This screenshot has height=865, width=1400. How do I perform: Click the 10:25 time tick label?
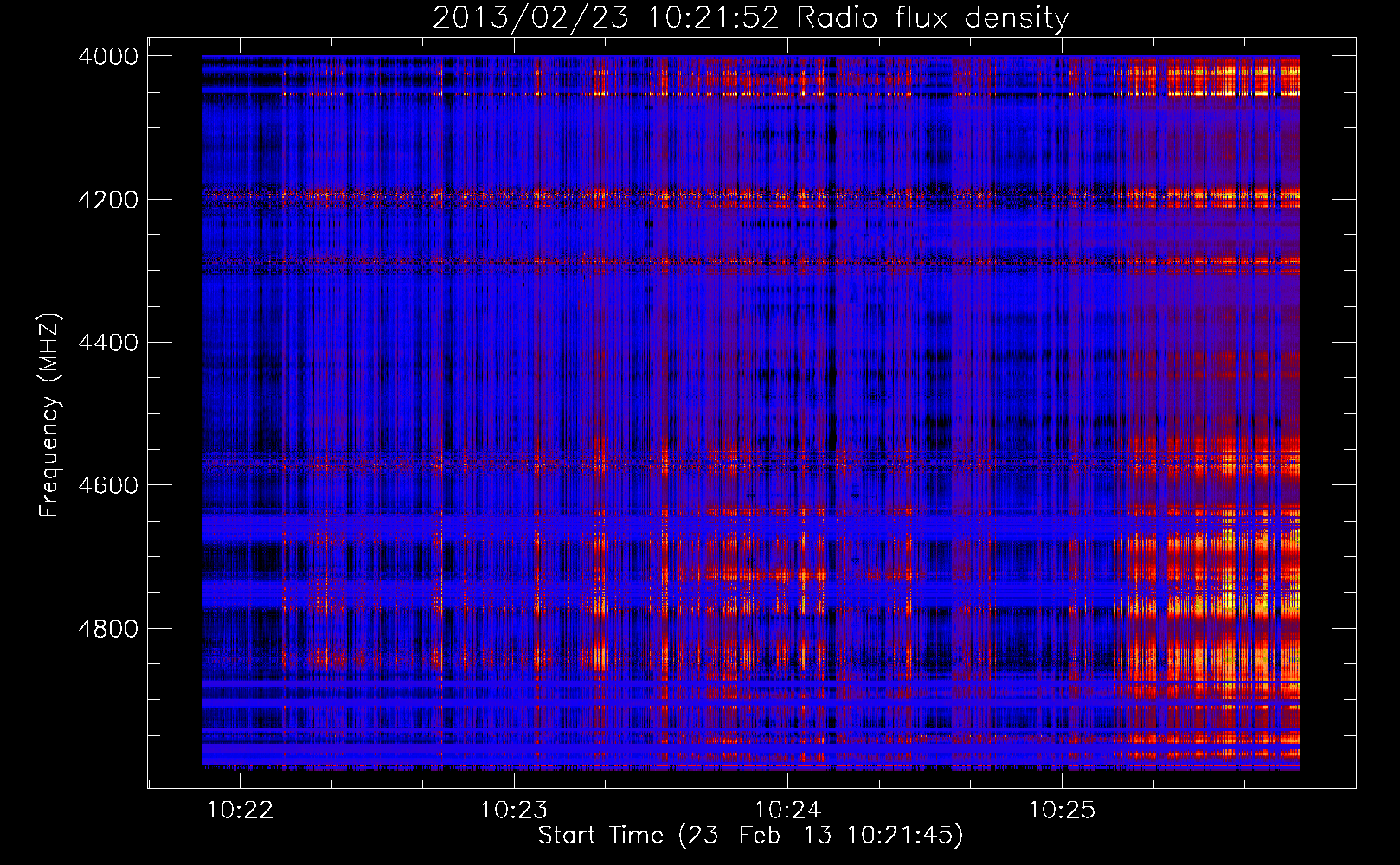1061,810
